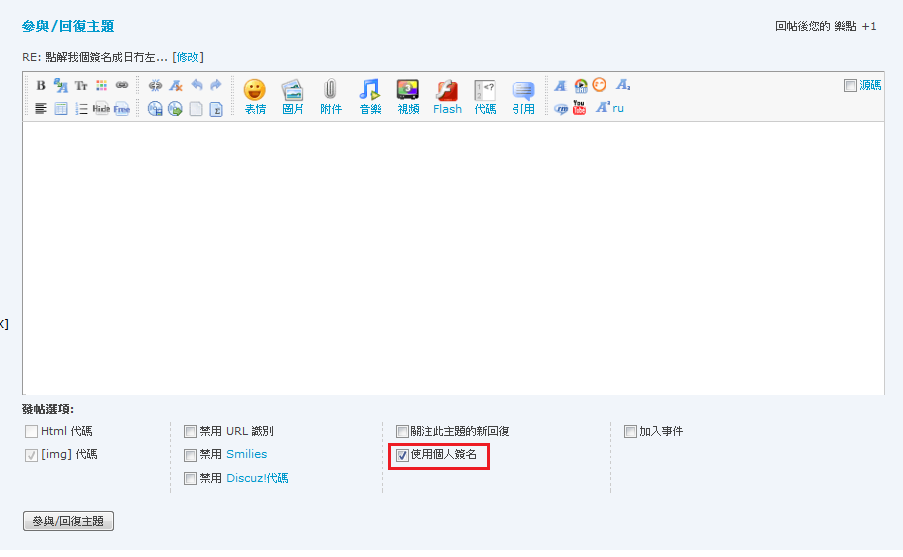Viewport: 903px width, 557px height.
Task: Enable the Html 代碼 checkbox
Action: point(31,431)
